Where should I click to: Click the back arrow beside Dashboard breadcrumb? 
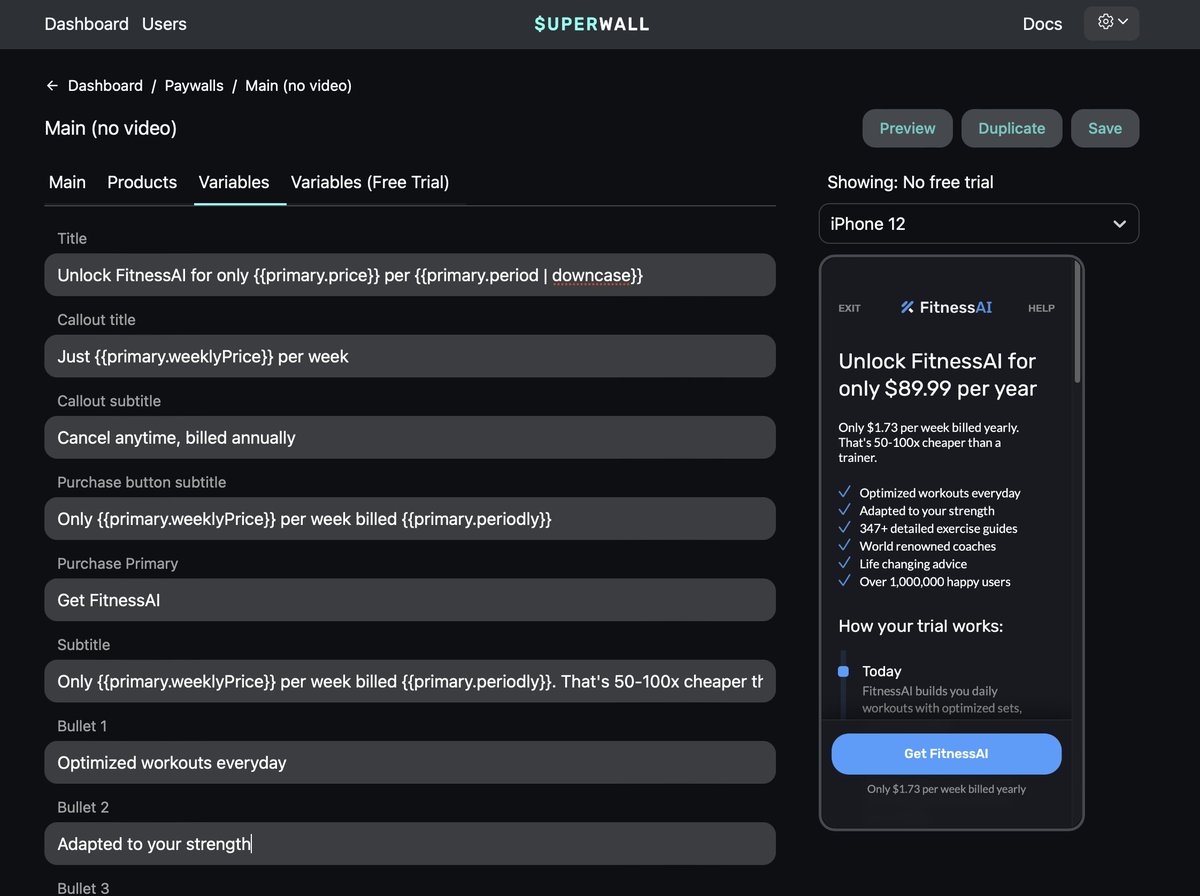coord(51,85)
